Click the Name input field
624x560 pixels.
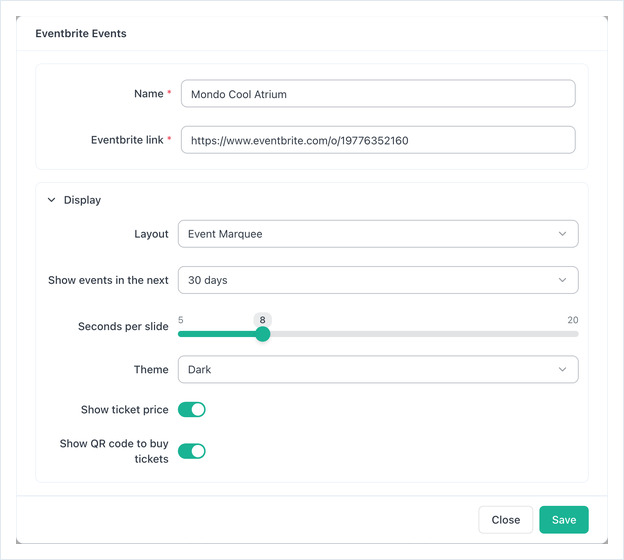378,94
